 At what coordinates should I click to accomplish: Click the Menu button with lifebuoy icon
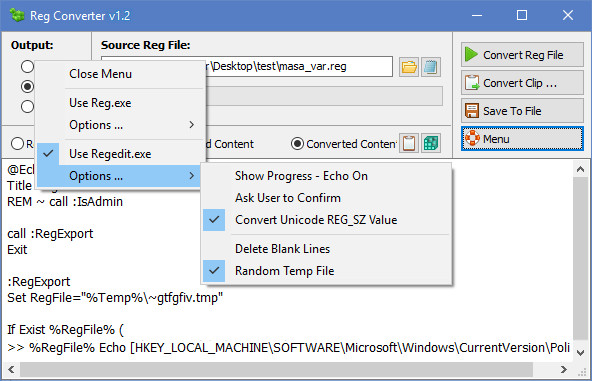coord(522,139)
